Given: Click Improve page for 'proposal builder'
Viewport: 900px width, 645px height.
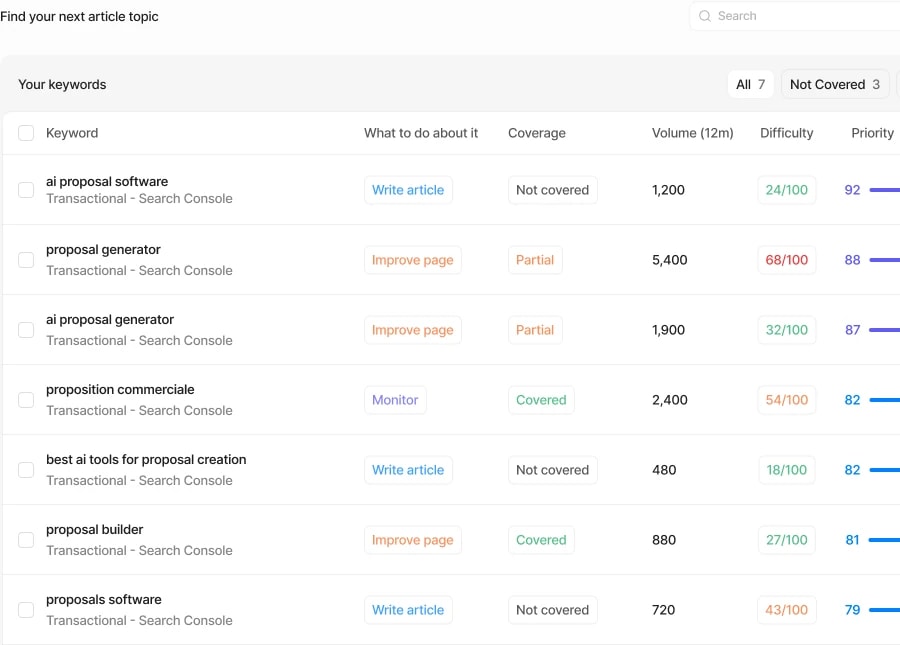Looking at the screenshot, I should click(413, 540).
